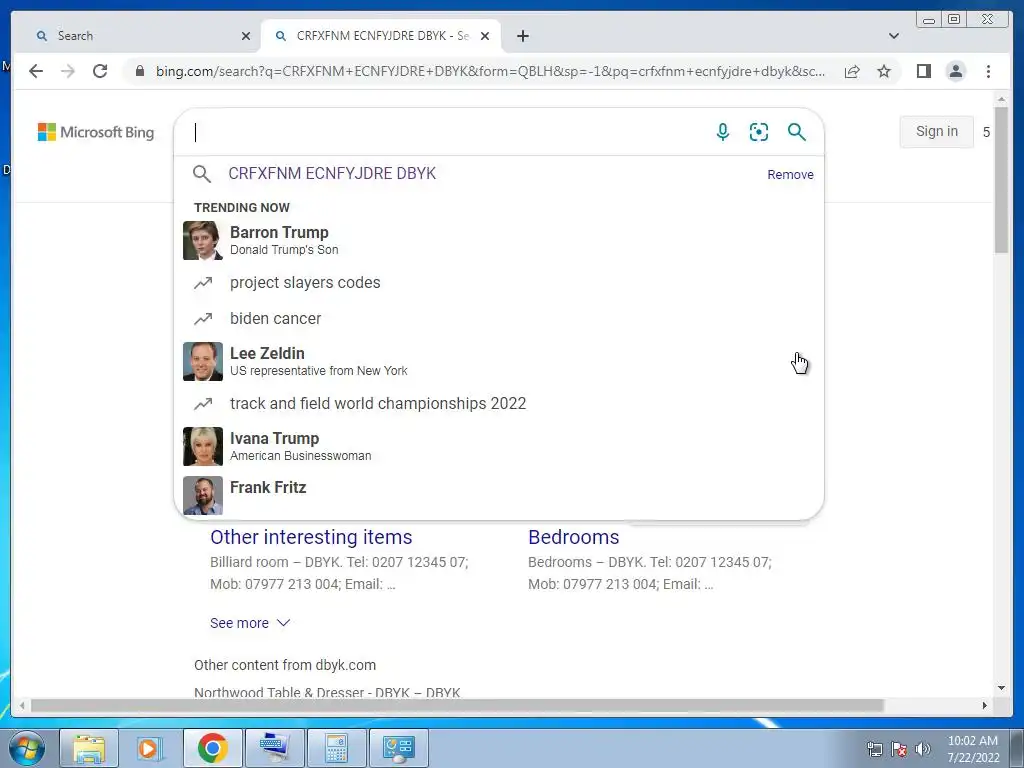Open Bedrooms result link
The image size is (1024, 768).
573,537
